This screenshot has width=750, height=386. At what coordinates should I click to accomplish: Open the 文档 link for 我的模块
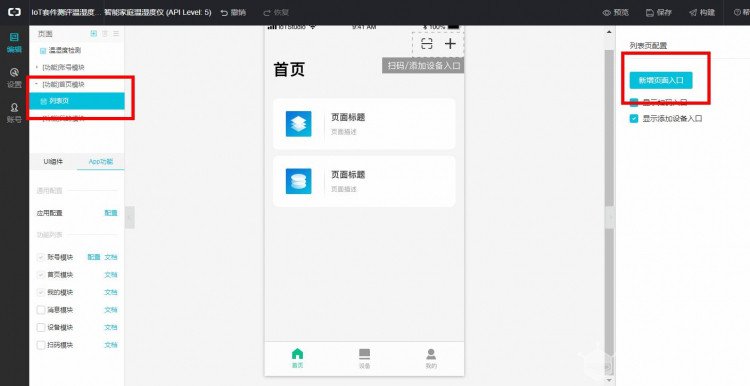111,292
